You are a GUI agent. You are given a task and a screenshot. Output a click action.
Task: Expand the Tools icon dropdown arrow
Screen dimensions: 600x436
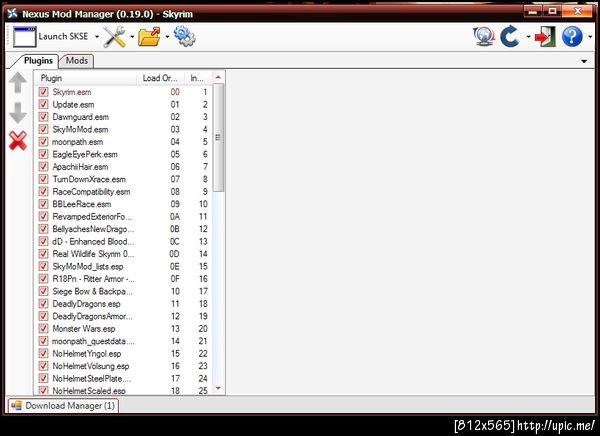pyautogui.click(x=132, y=37)
